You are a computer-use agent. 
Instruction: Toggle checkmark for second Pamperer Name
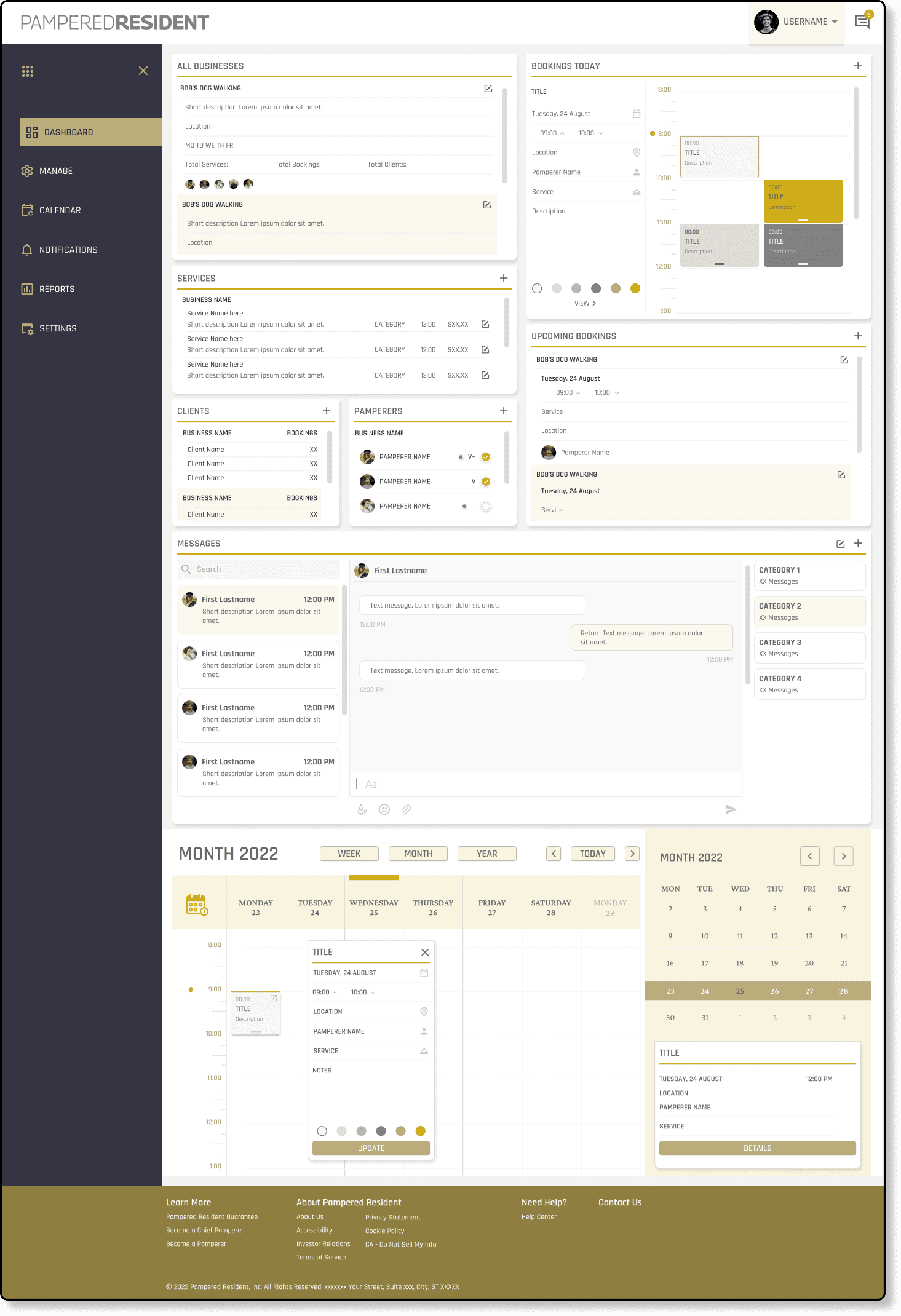coord(486,482)
